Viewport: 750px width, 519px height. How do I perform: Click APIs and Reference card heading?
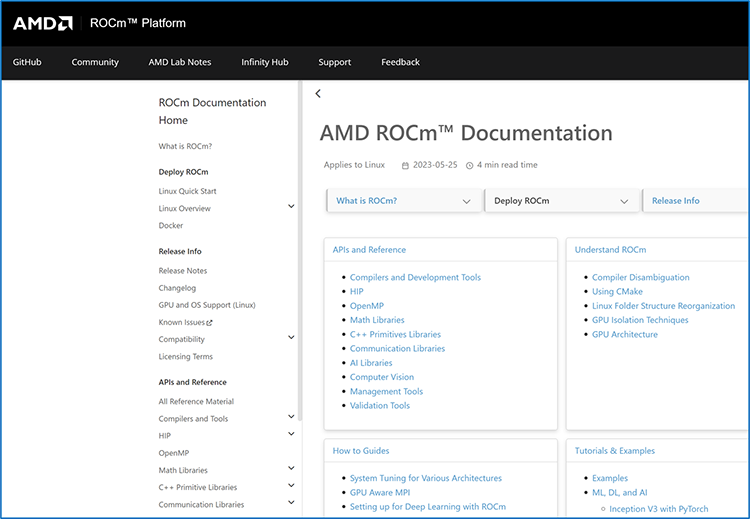pos(369,250)
